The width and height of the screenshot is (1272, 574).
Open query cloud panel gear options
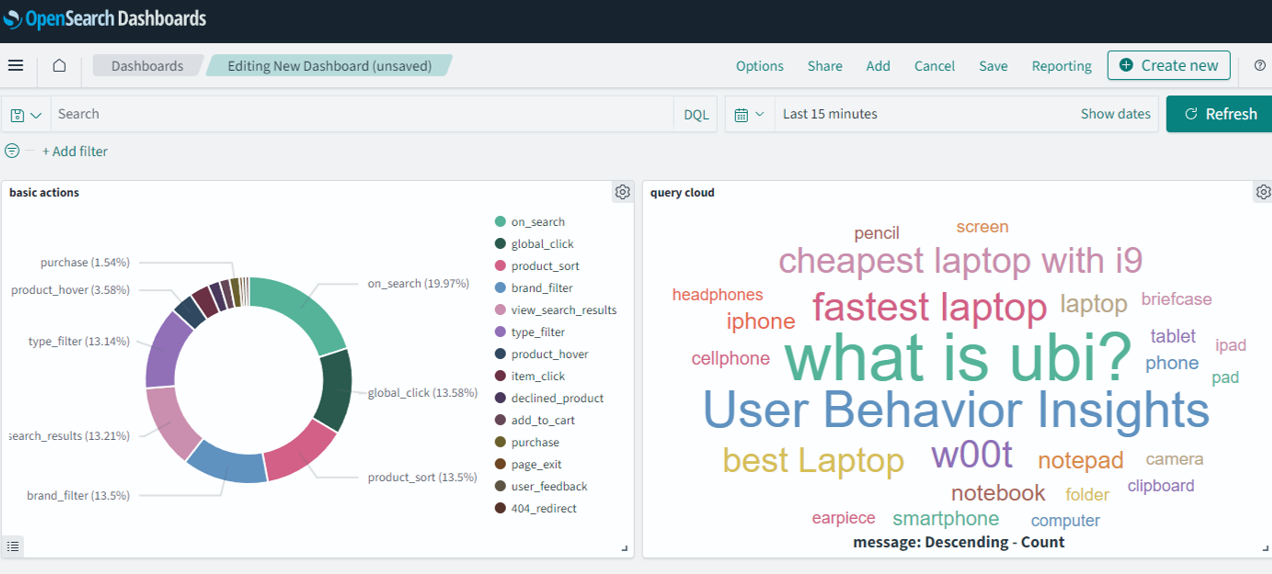click(x=1263, y=192)
